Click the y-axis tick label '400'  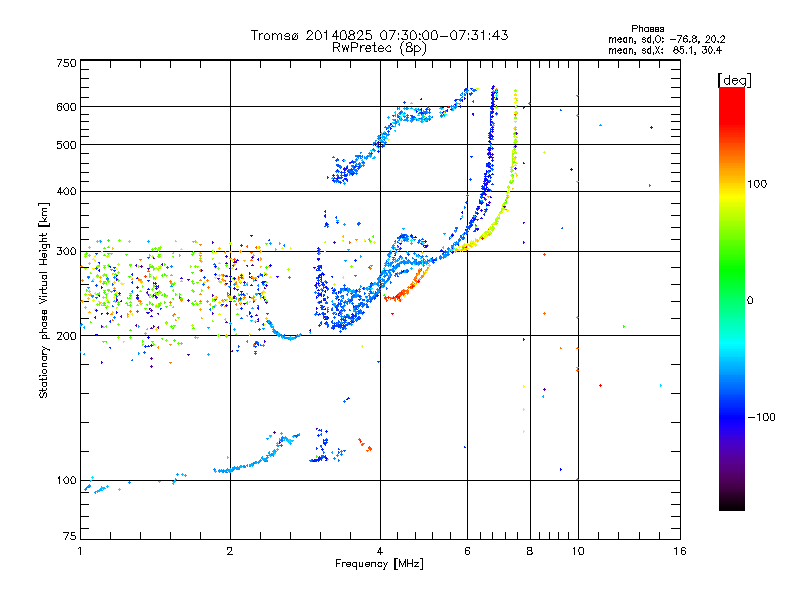tap(66, 191)
